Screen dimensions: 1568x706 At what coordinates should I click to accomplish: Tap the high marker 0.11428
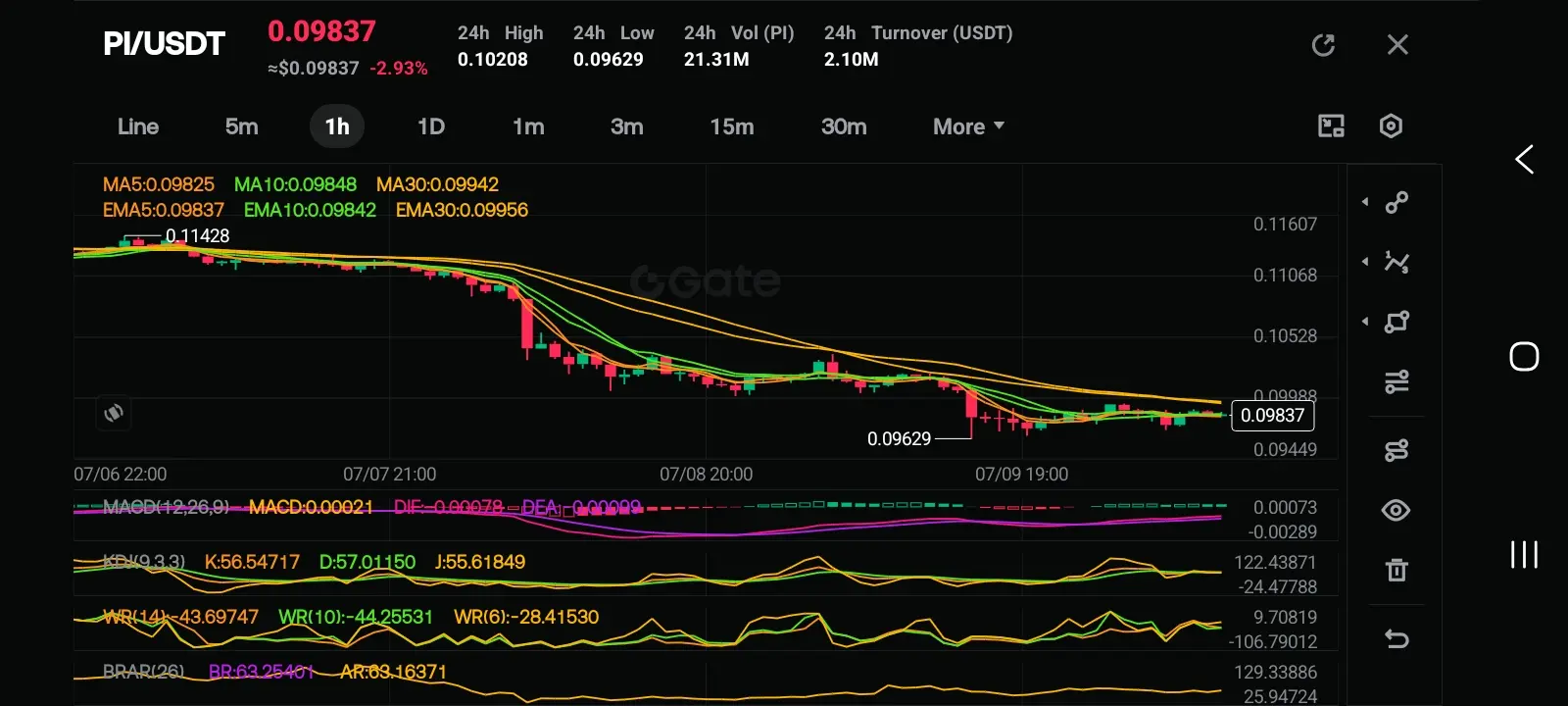197,235
